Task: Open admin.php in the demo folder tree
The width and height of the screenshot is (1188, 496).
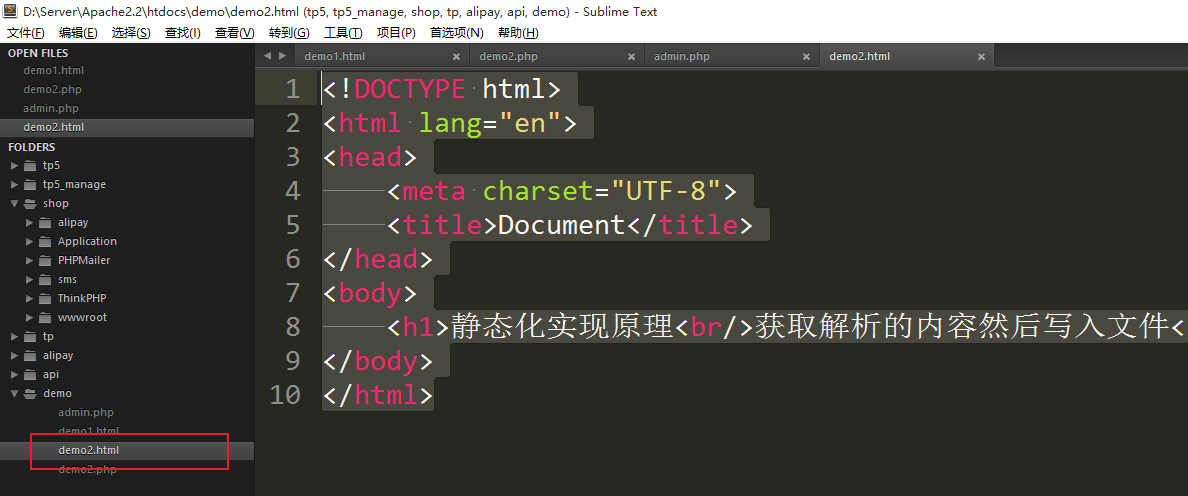Action: pos(85,412)
